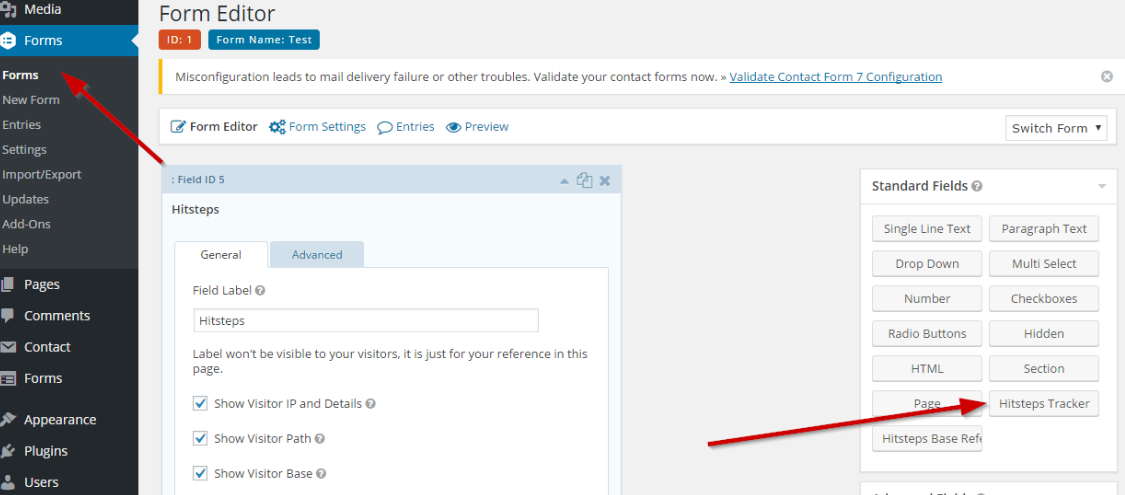Open Add-Ons in Forms submenu
The height and width of the screenshot is (495, 1125).
click(x=27, y=224)
